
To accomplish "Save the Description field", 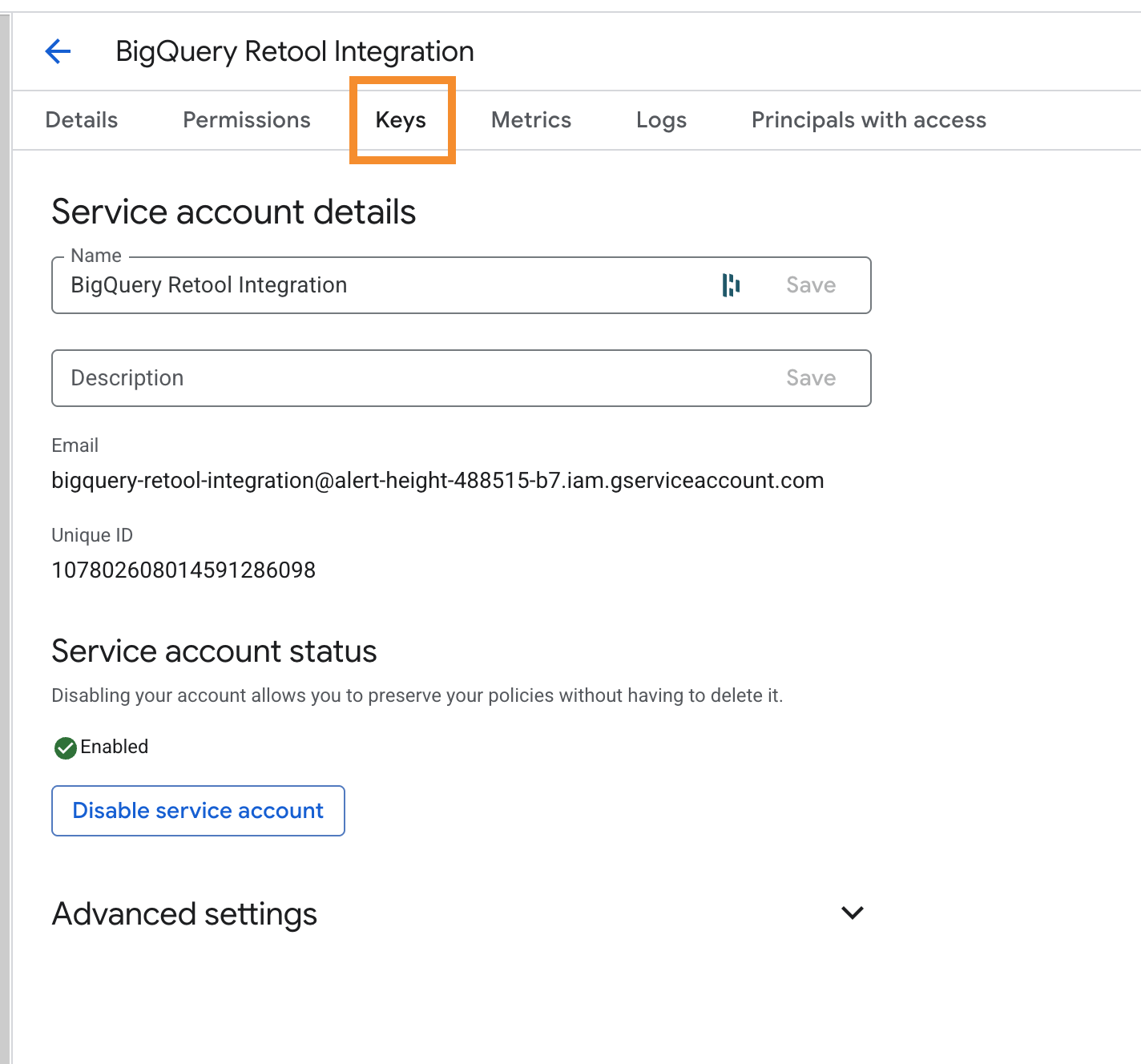I will (x=811, y=378).
